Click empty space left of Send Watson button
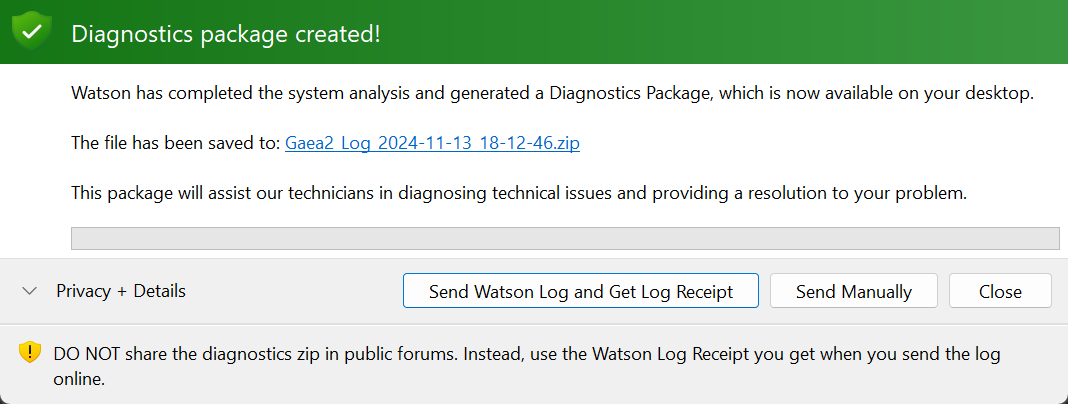 point(300,291)
